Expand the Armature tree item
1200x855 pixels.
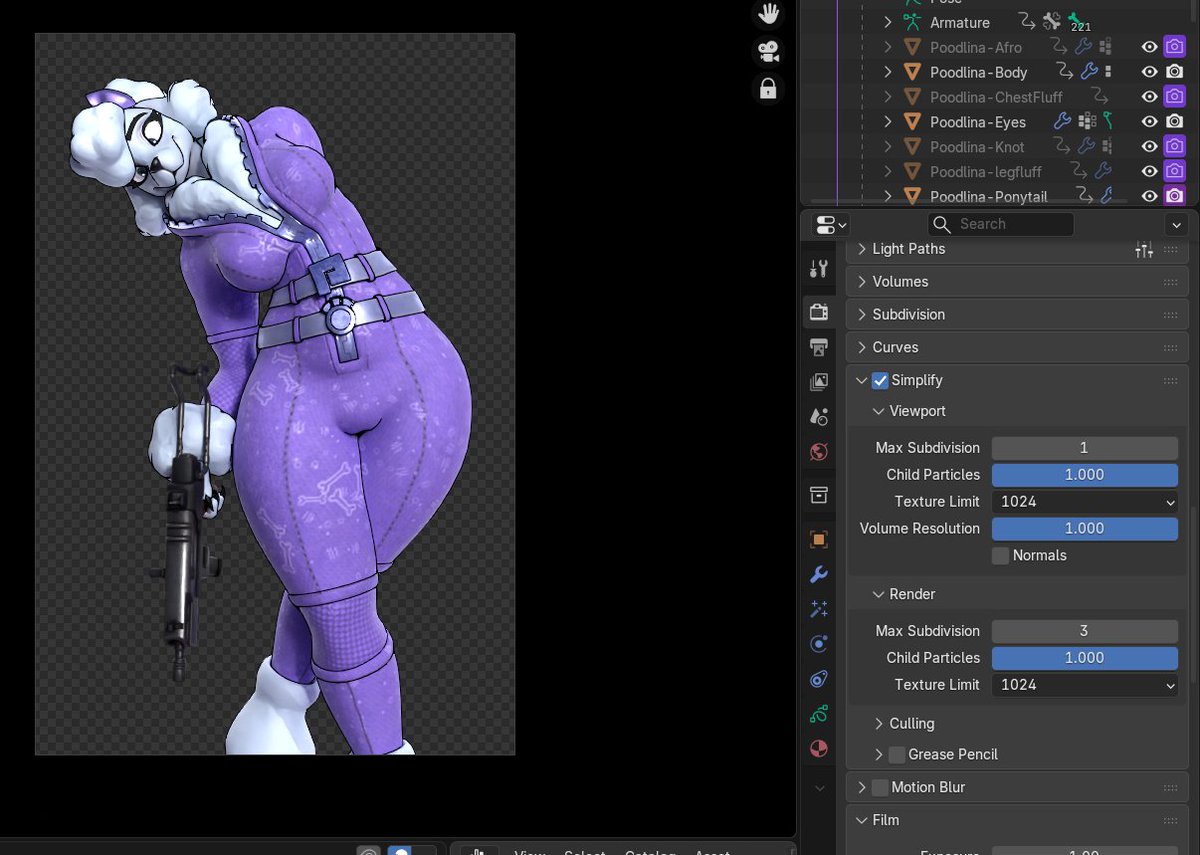pyautogui.click(x=887, y=22)
